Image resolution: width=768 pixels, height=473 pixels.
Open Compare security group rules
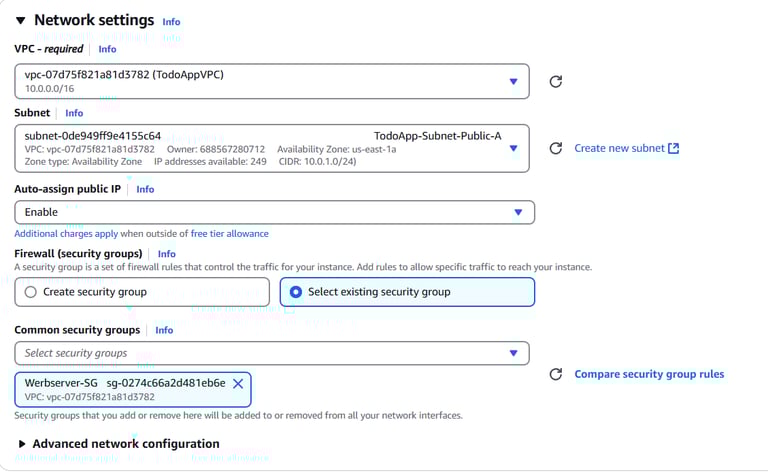coord(649,374)
